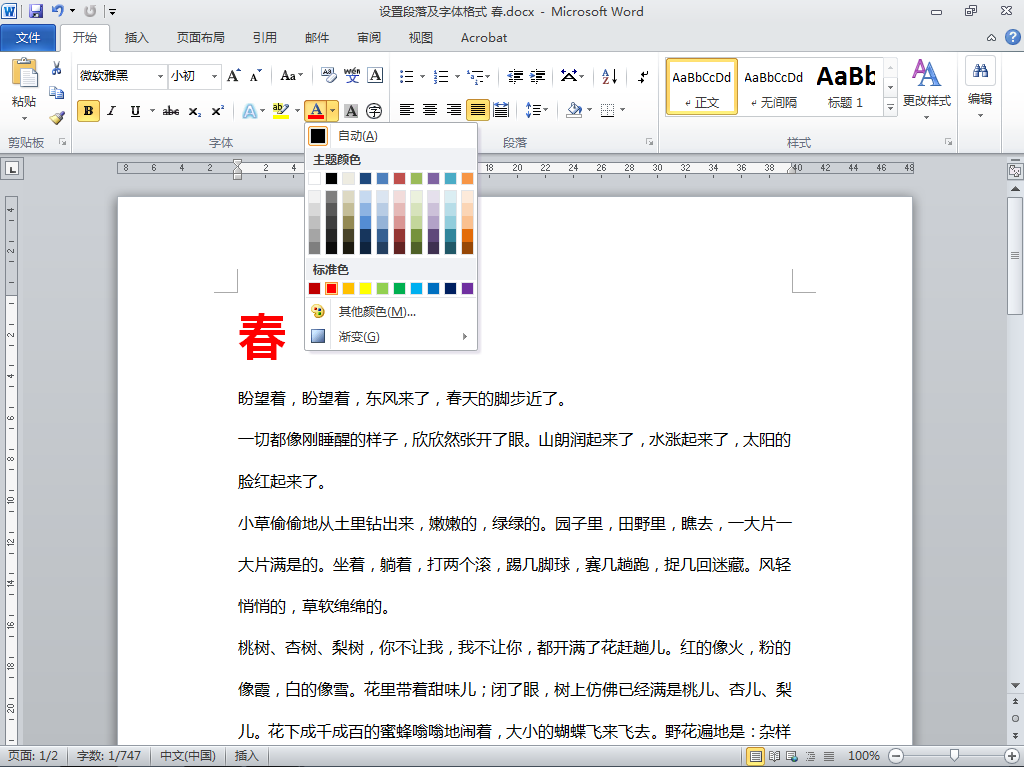The height and width of the screenshot is (767, 1024).
Task: Click the Copy icon
Action: (x=57, y=93)
